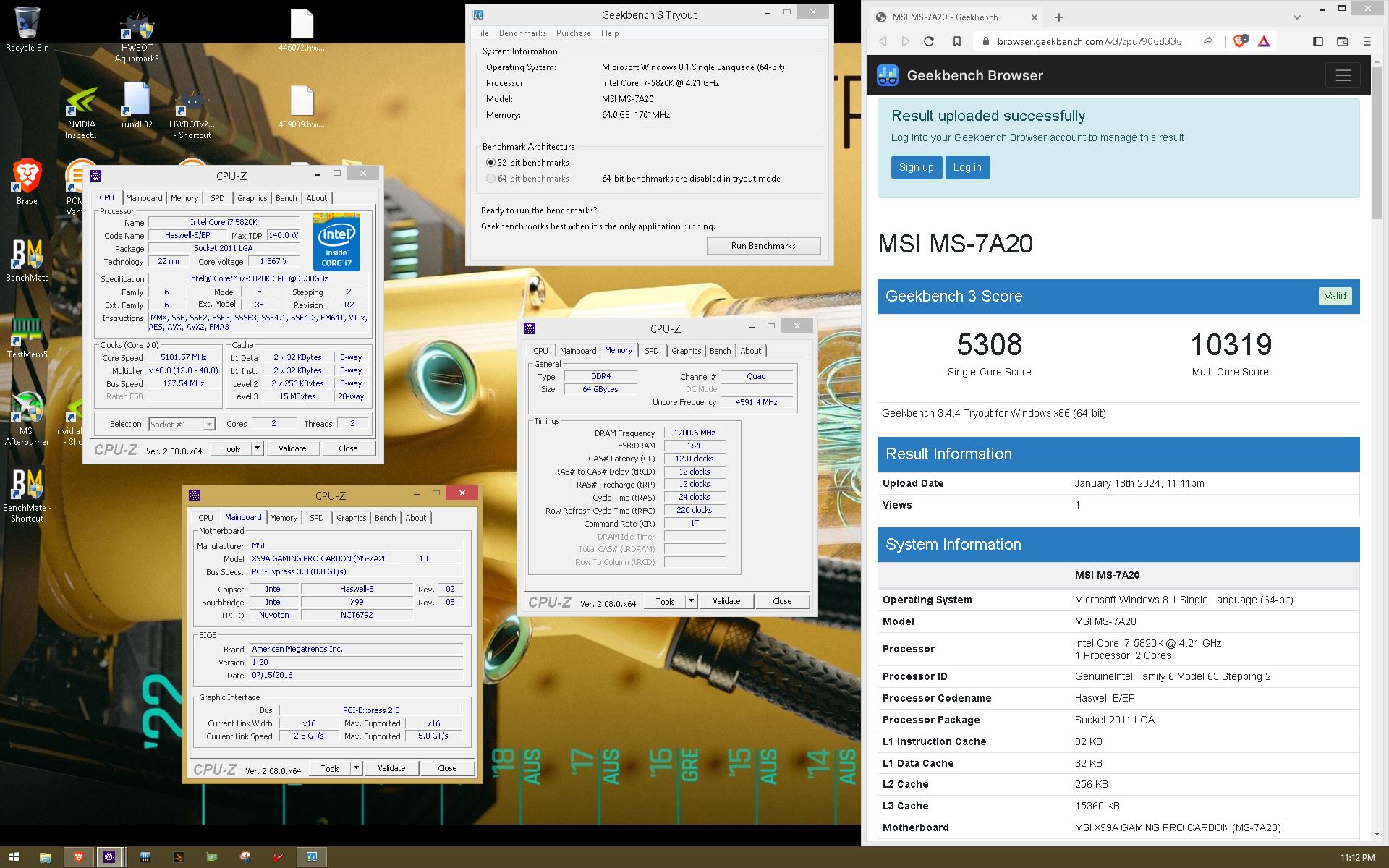This screenshot has width=1389, height=868.
Task: Open the 439039.hw file on the desktop
Action: point(301,107)
